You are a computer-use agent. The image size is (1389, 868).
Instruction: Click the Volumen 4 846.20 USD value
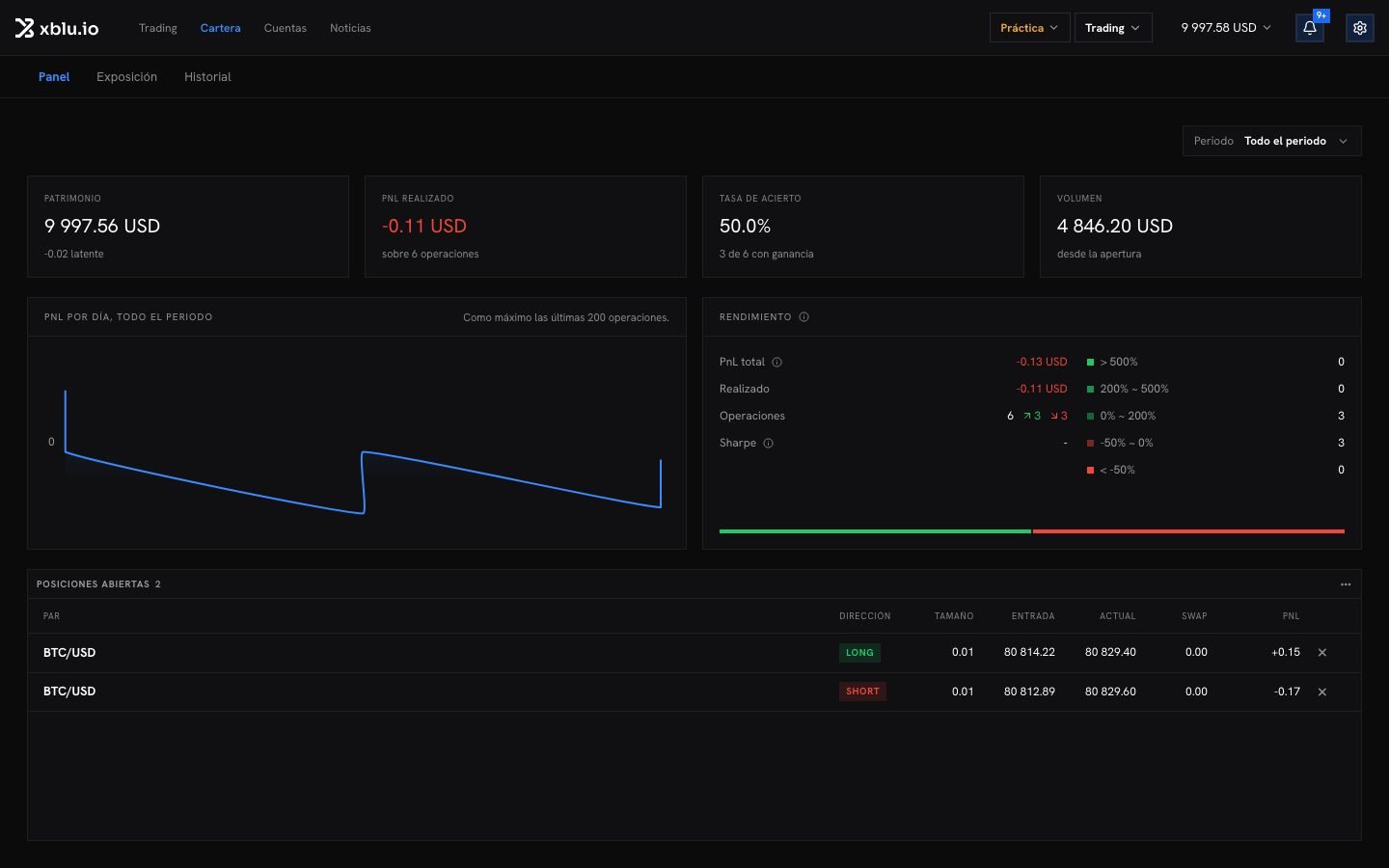tap(1115, 227)
